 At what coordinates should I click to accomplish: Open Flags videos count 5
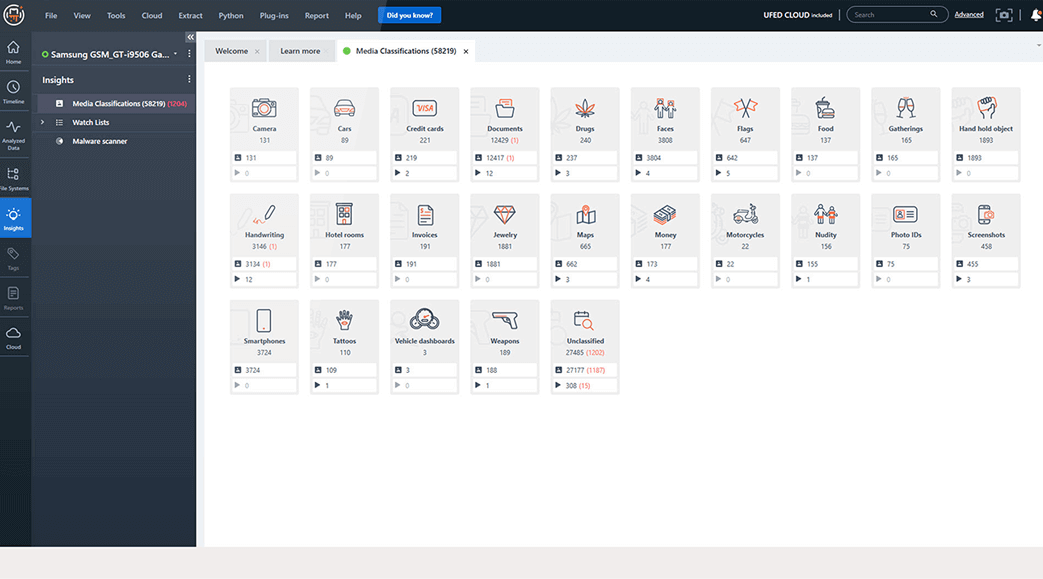[745, 173]
